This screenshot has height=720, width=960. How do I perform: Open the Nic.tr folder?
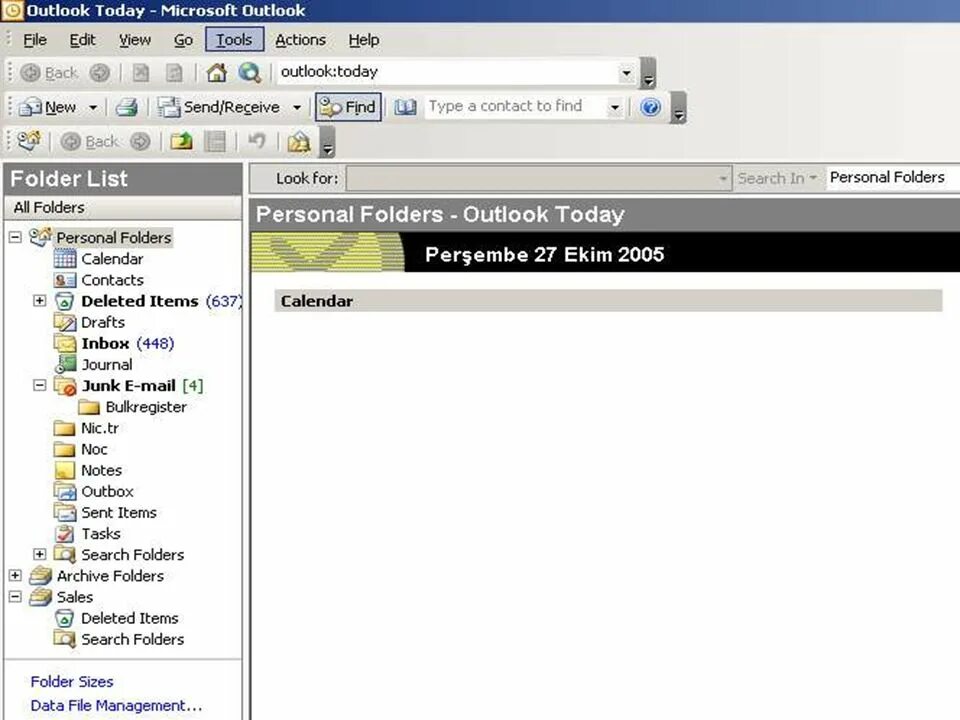pyautogui.click(x=100, y=429)
